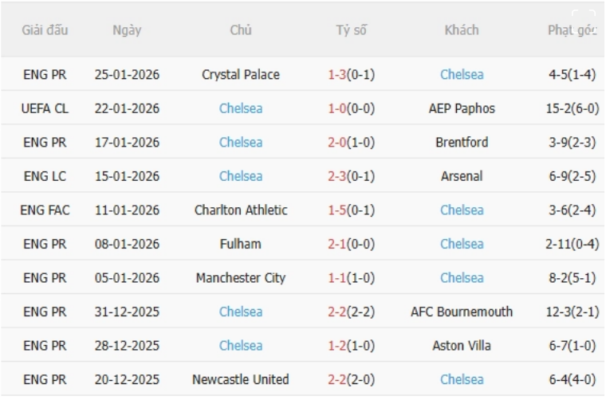Click the Crystal Palace home team name
Image resolution: width=606 pixels, height=400 pixels.
pyautogui.click(x=240, y=74)
